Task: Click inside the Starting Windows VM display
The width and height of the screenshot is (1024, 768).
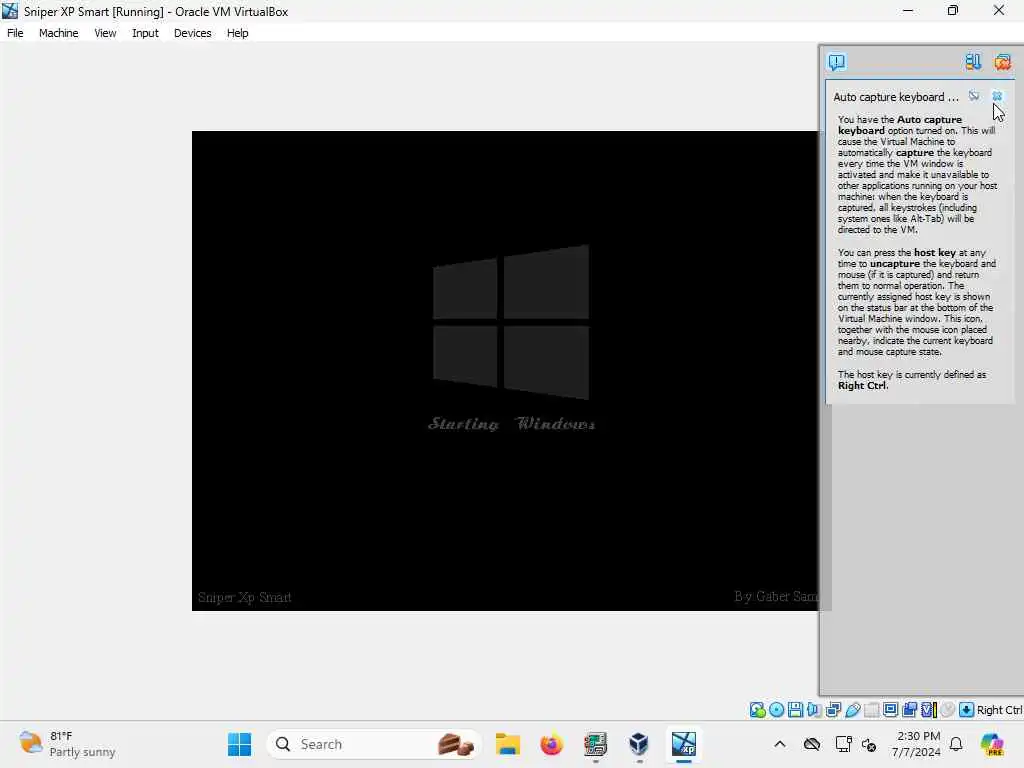Action: click(505, 371)
